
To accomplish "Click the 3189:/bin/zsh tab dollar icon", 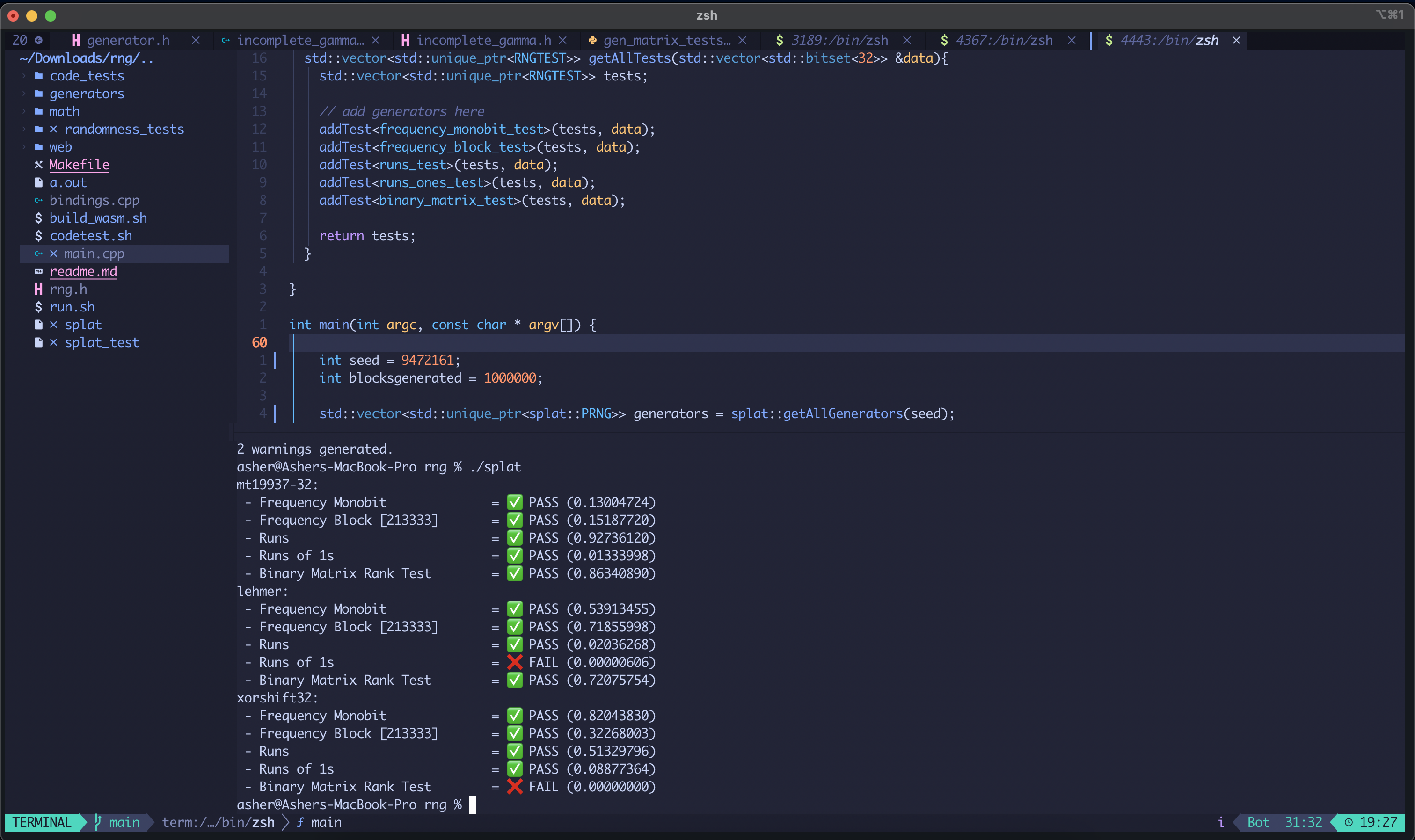I will 780,40.
